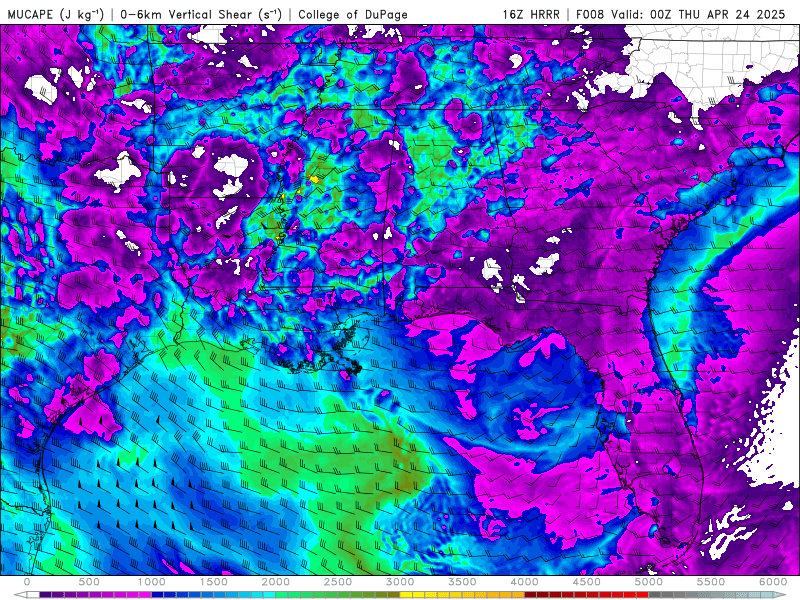Click the 2500 label on color scale

coord(338,582)
